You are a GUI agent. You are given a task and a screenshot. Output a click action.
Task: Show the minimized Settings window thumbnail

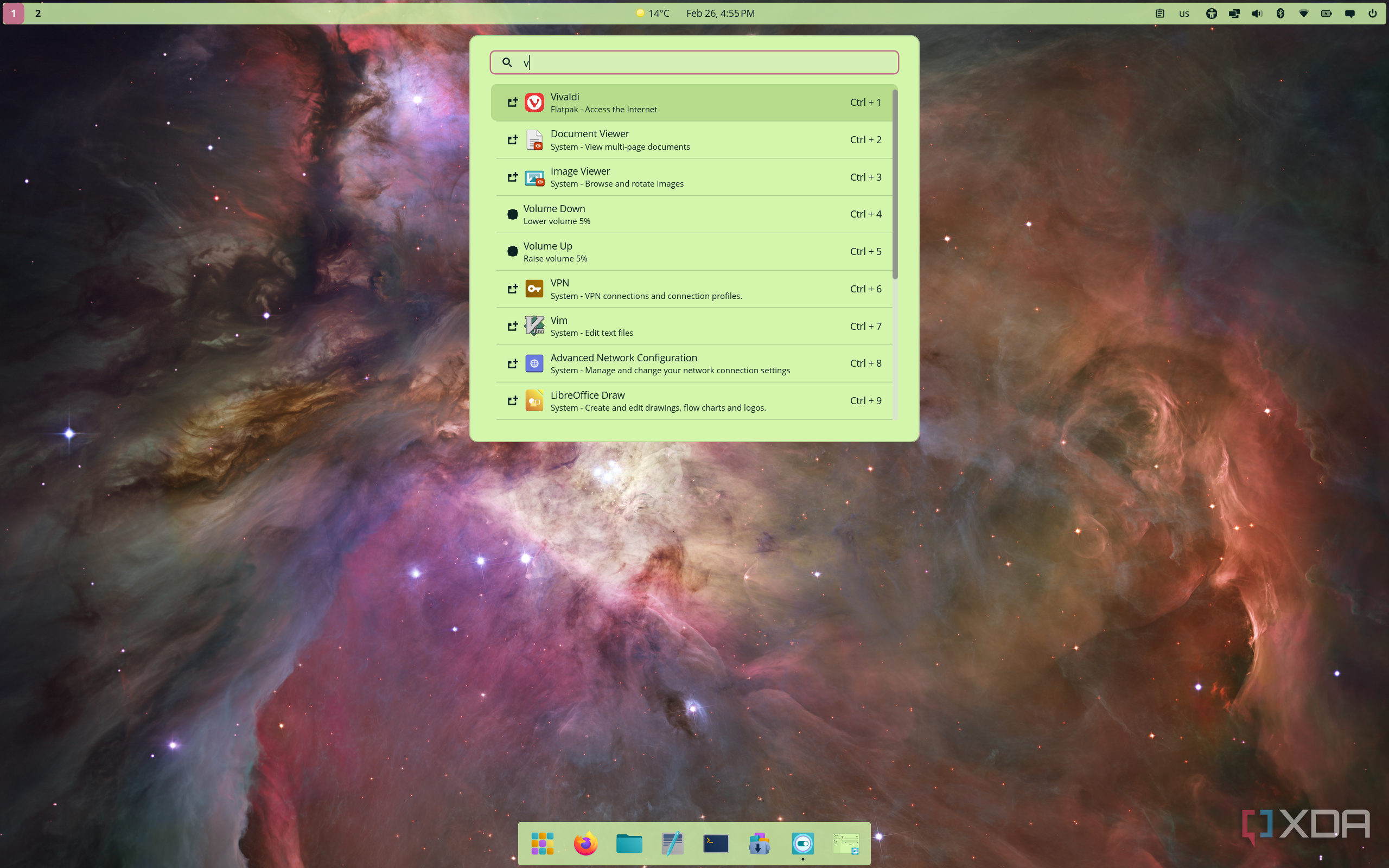[x=846, y=843]
